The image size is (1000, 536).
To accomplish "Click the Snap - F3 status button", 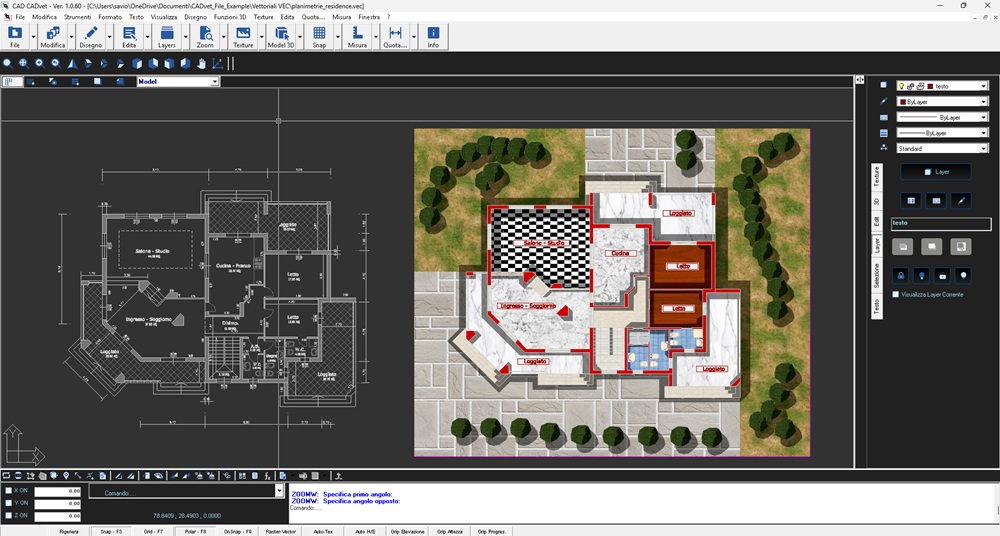I will (x=111, y=531).
